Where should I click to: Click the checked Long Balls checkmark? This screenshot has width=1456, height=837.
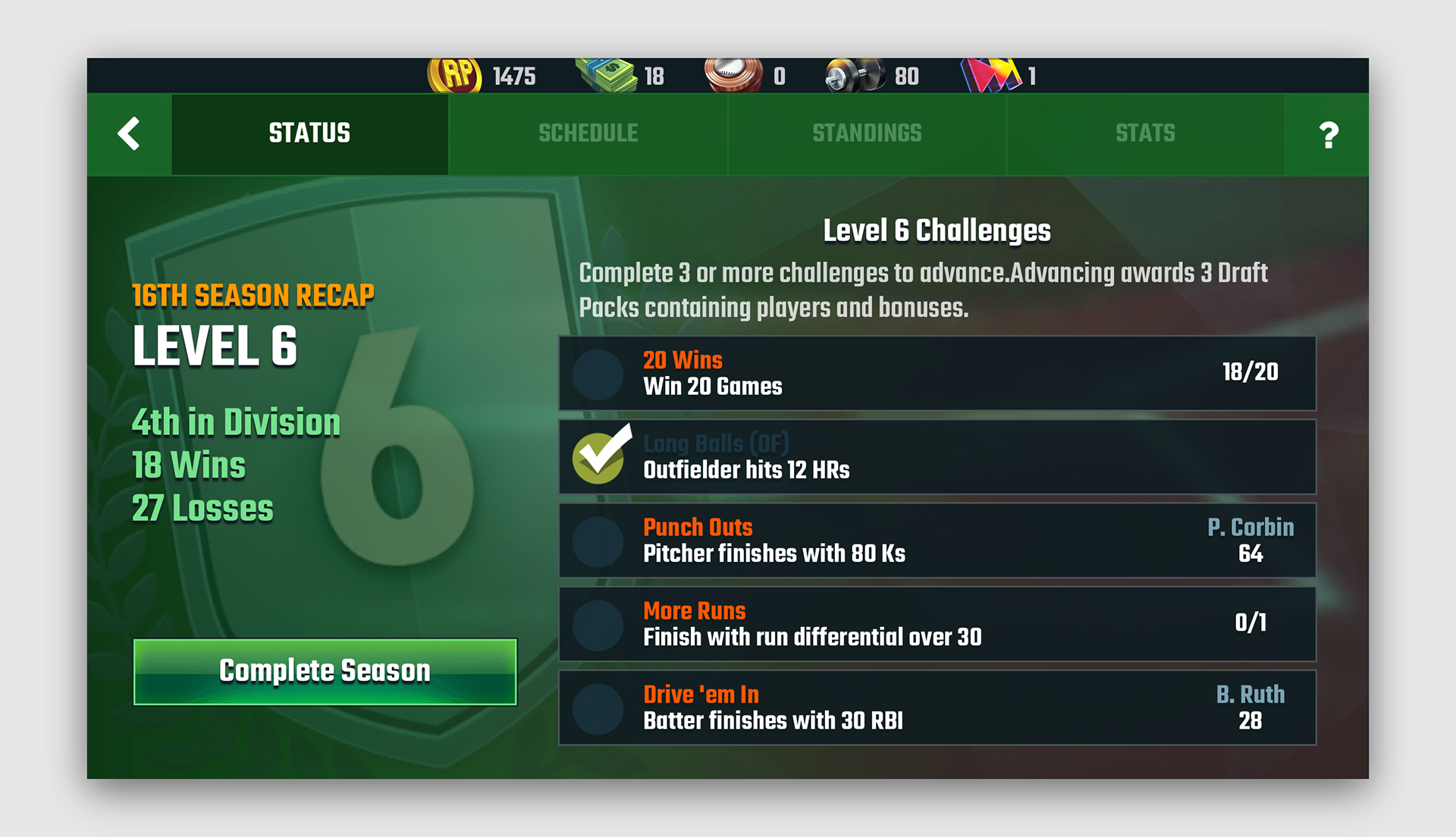pyautogui.click(x=601, y=455)
